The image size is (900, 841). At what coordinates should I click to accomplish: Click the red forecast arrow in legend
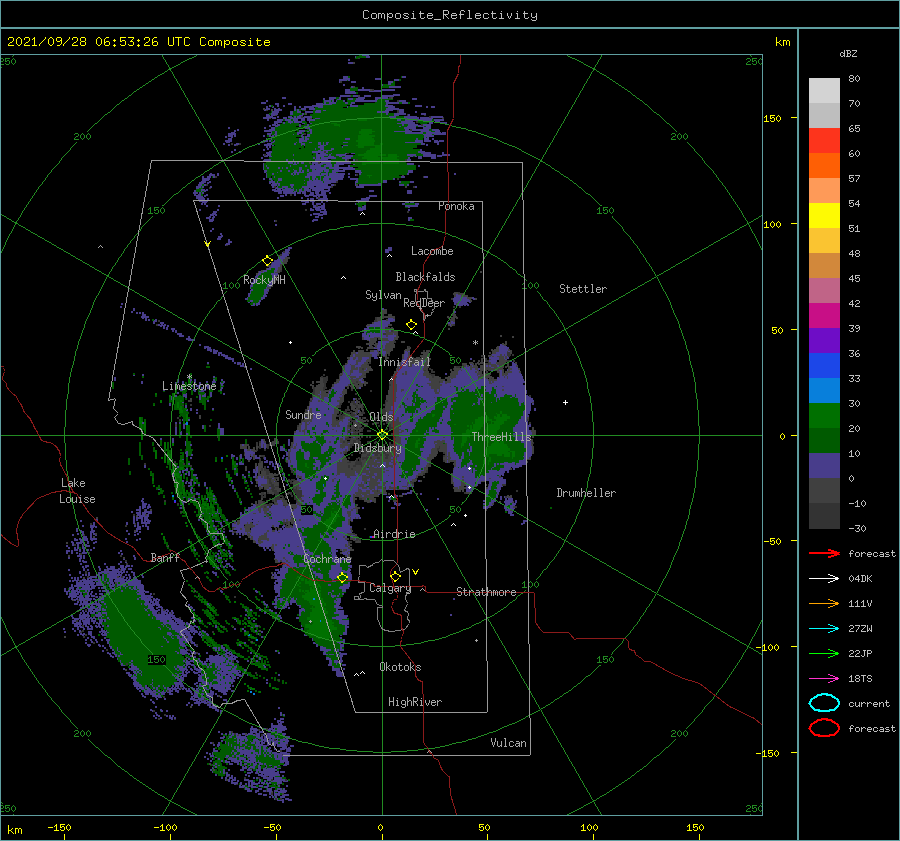[x=824, y=553]
